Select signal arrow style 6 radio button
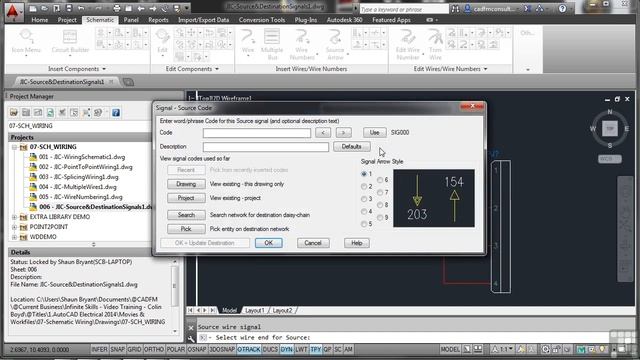 (380, 180)
